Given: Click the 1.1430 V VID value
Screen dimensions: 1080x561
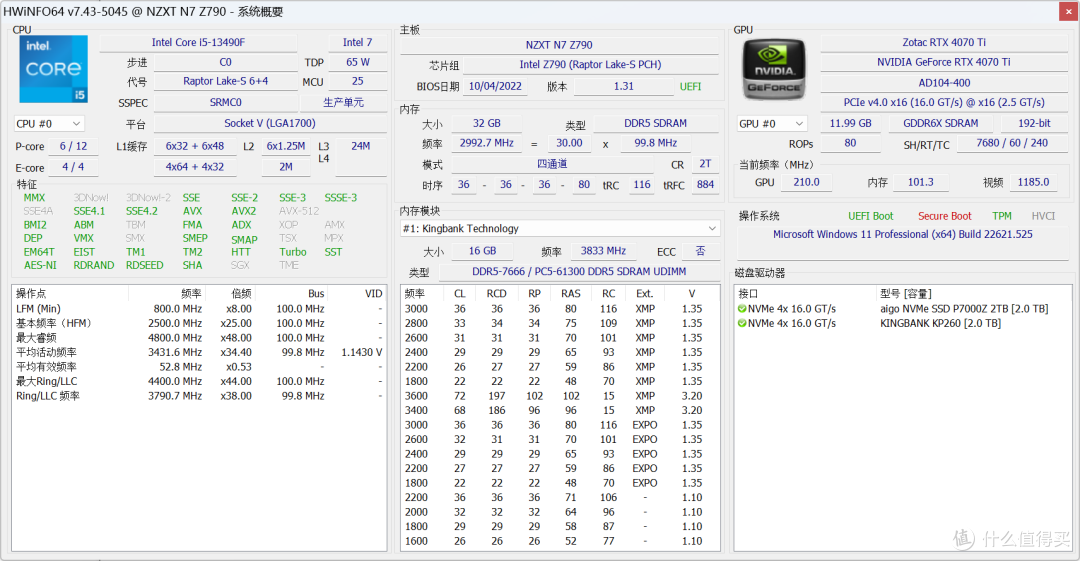Looking at the screenshot, I should (x=362, y=352).
